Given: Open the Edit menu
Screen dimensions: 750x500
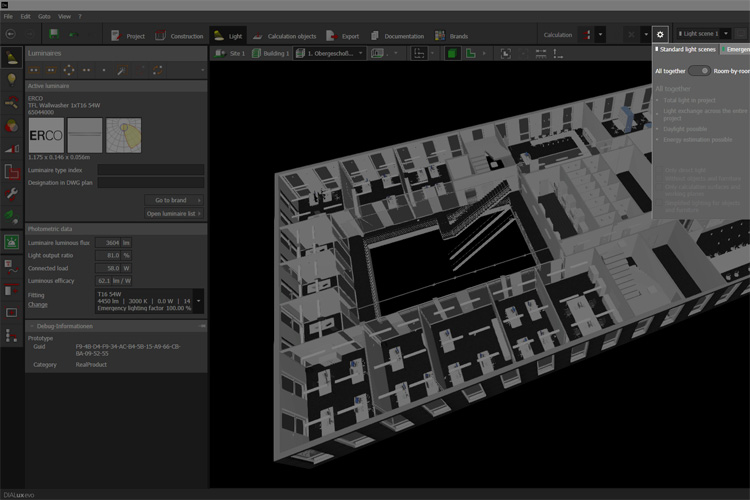Looking at the screenshot, I should click(x=27, y=17).
